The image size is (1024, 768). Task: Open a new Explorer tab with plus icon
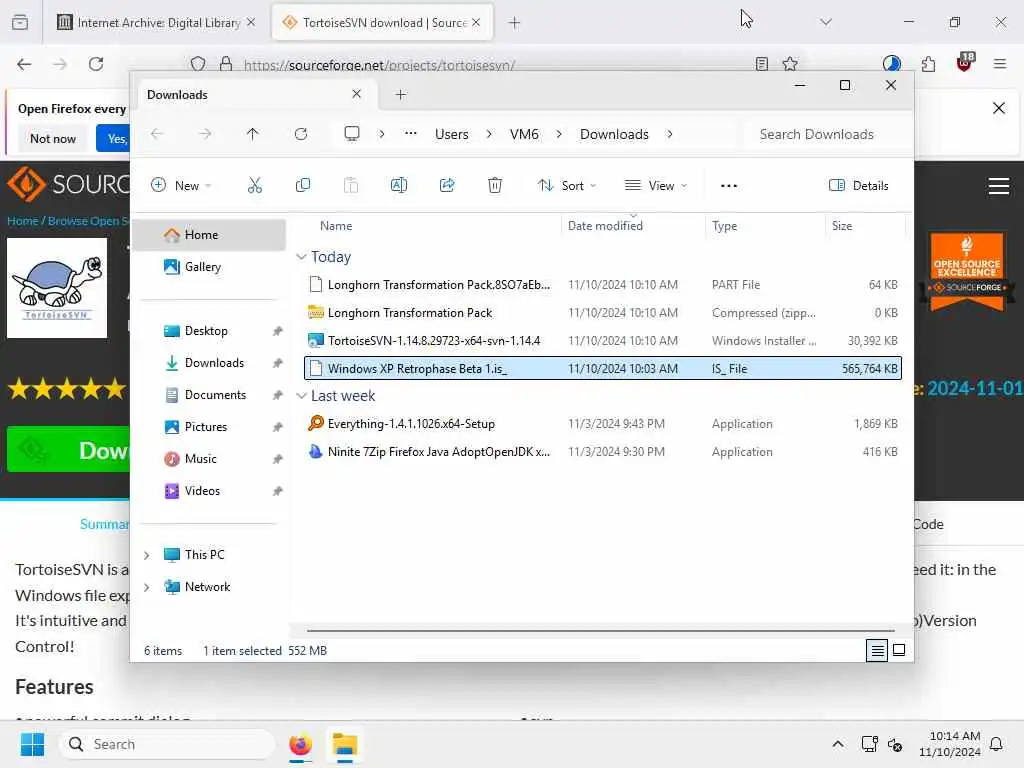point(400,95)
